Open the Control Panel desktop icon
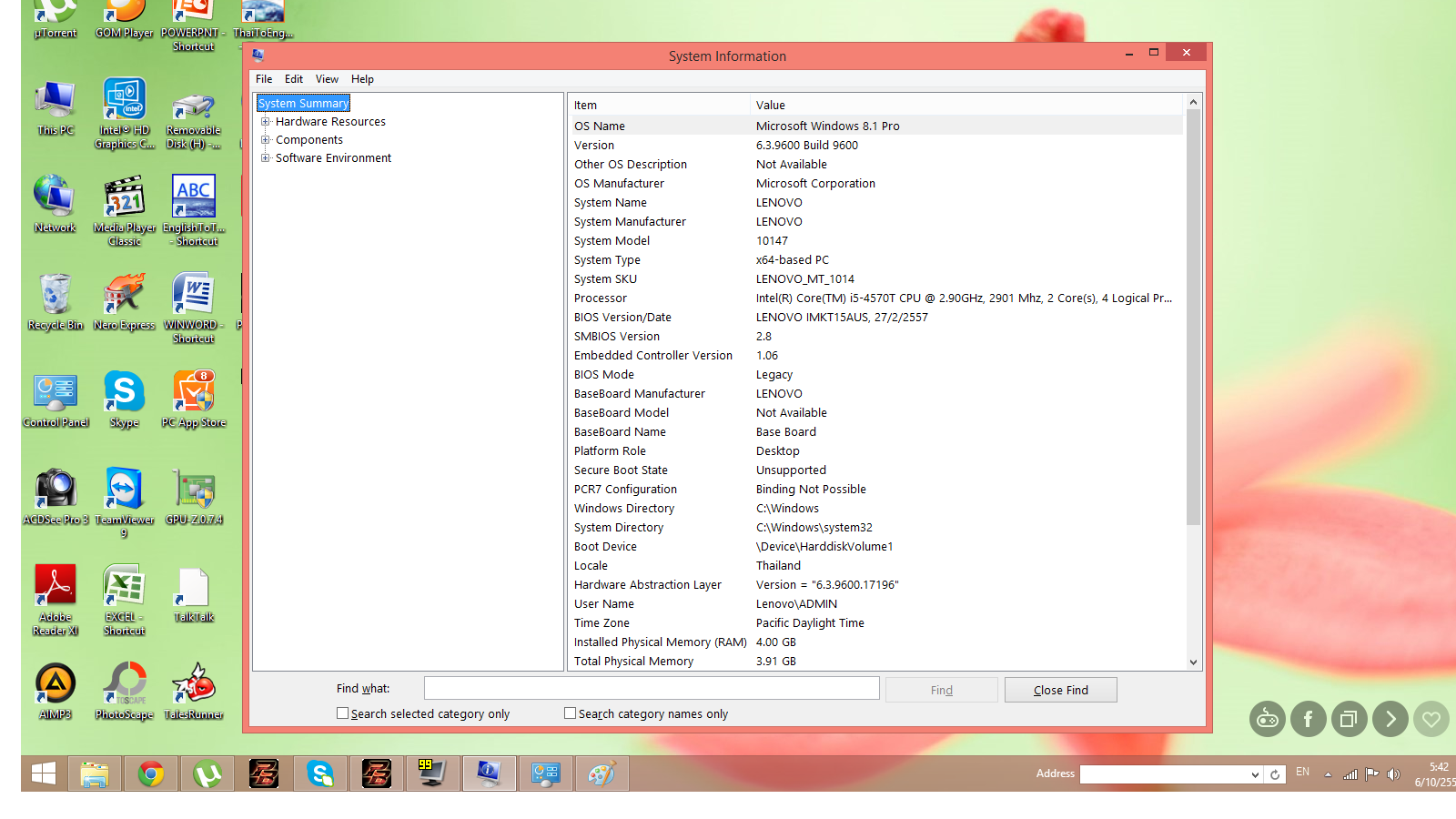 (56, 393)
